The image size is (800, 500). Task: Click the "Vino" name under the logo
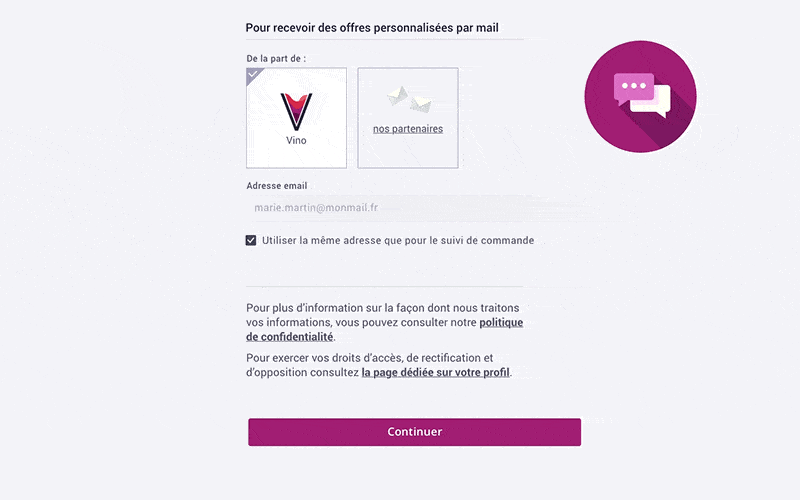[296, 141]
